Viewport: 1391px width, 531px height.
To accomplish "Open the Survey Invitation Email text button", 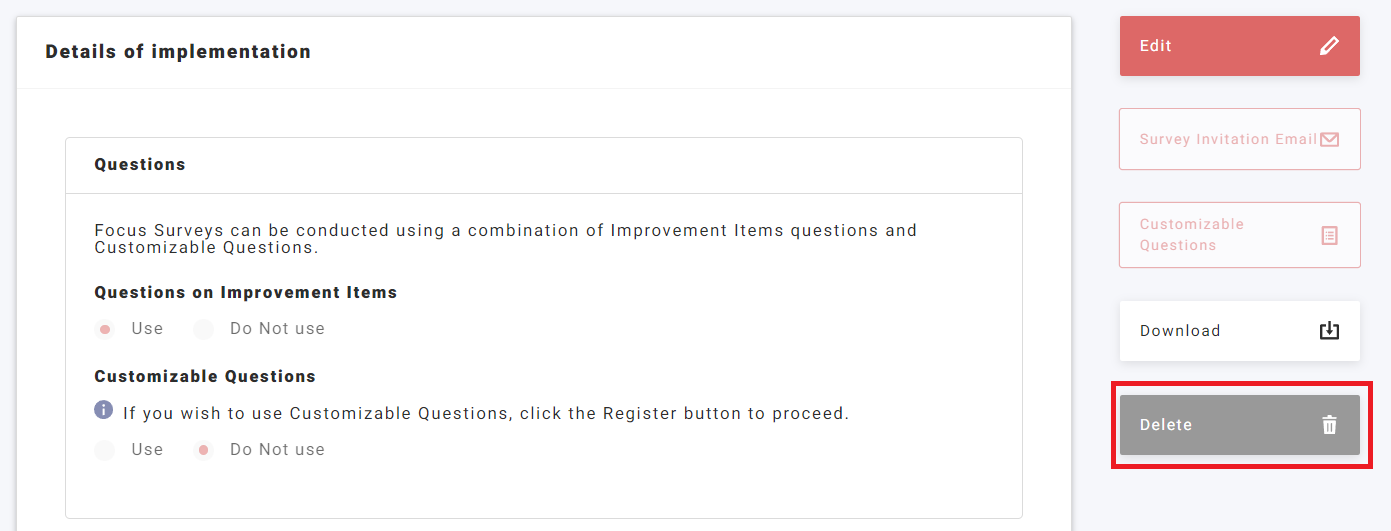I will (1228, 139).
